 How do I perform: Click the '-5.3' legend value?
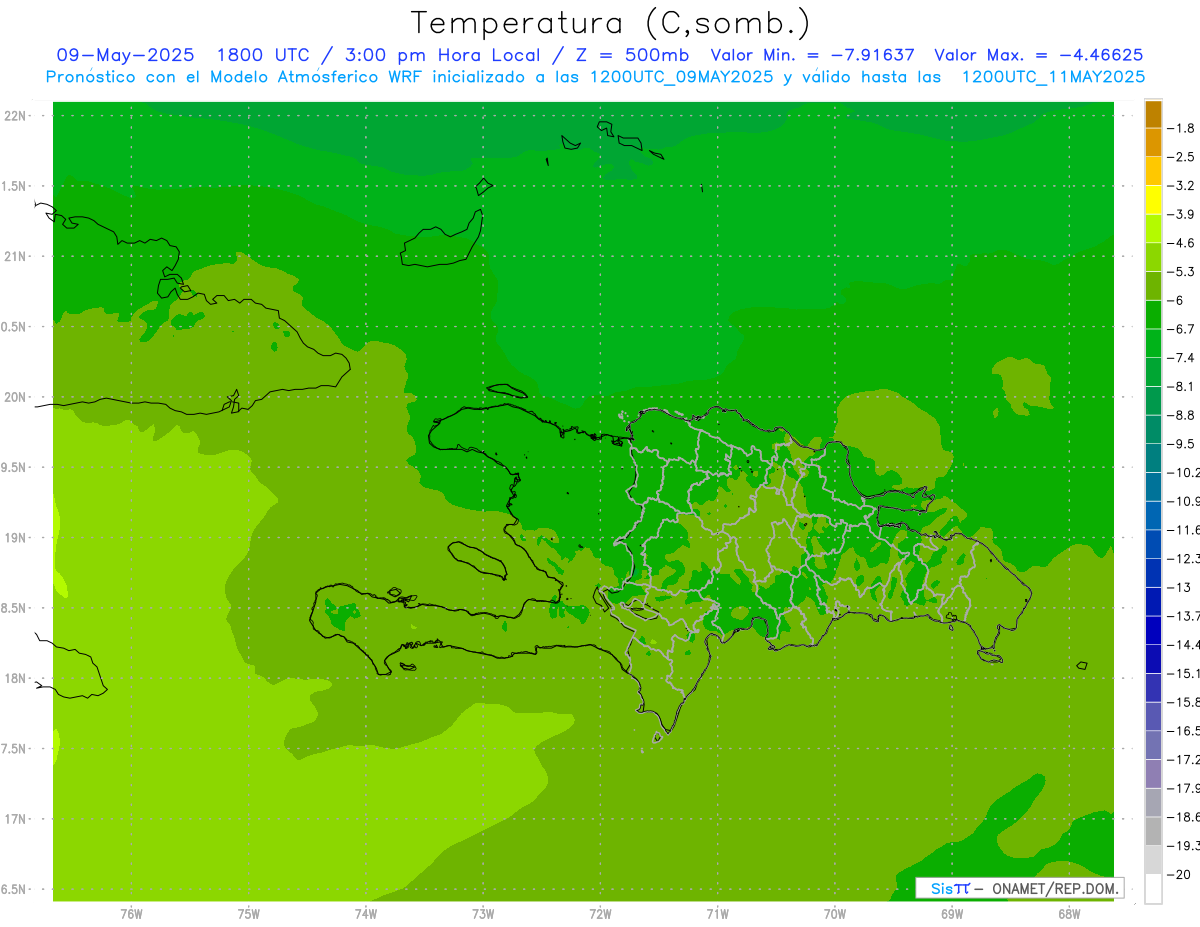click(1181, 272)
